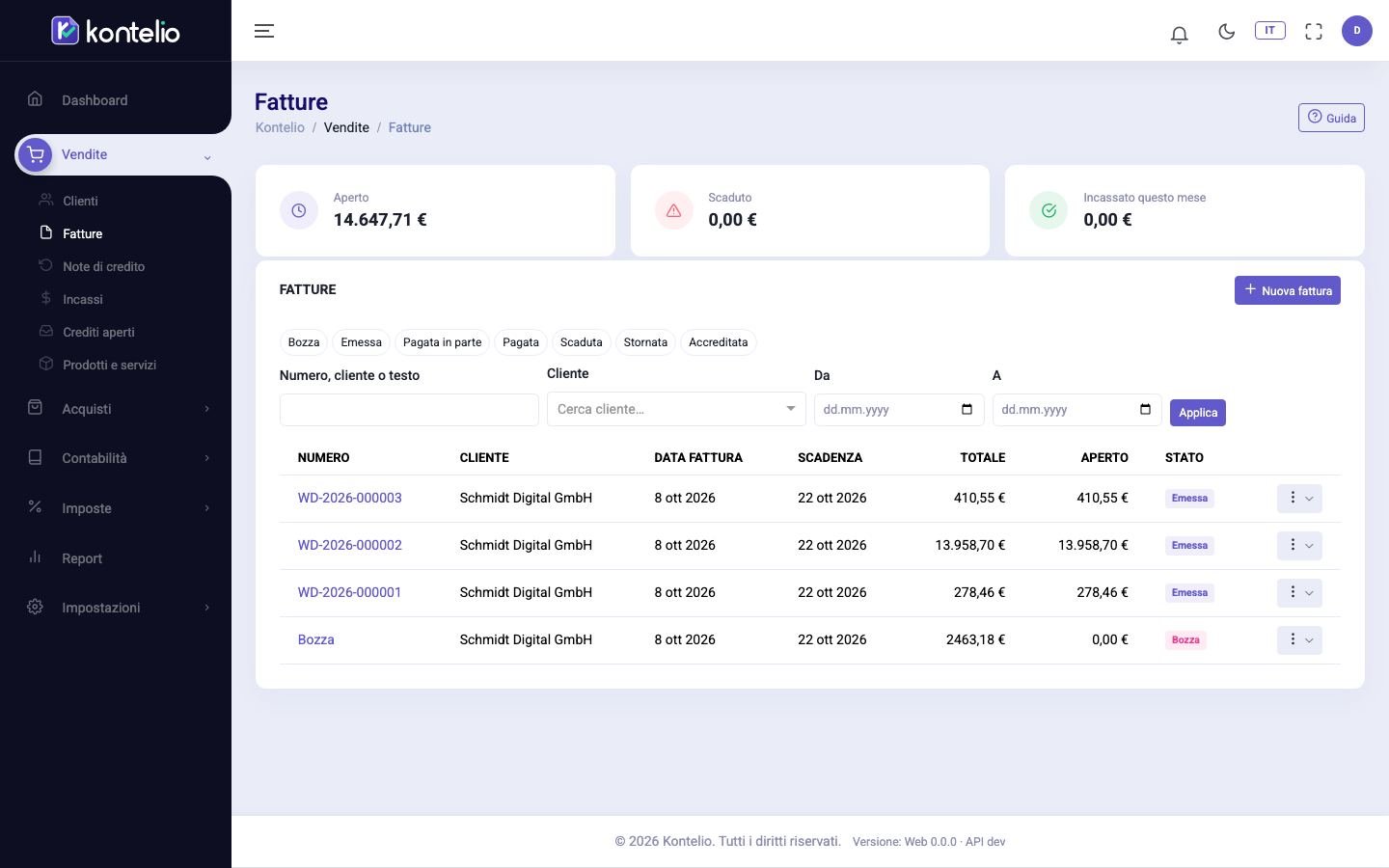Open Note di credito page
The height and width of the screenshot is (868, 1389).
(103, 266)
